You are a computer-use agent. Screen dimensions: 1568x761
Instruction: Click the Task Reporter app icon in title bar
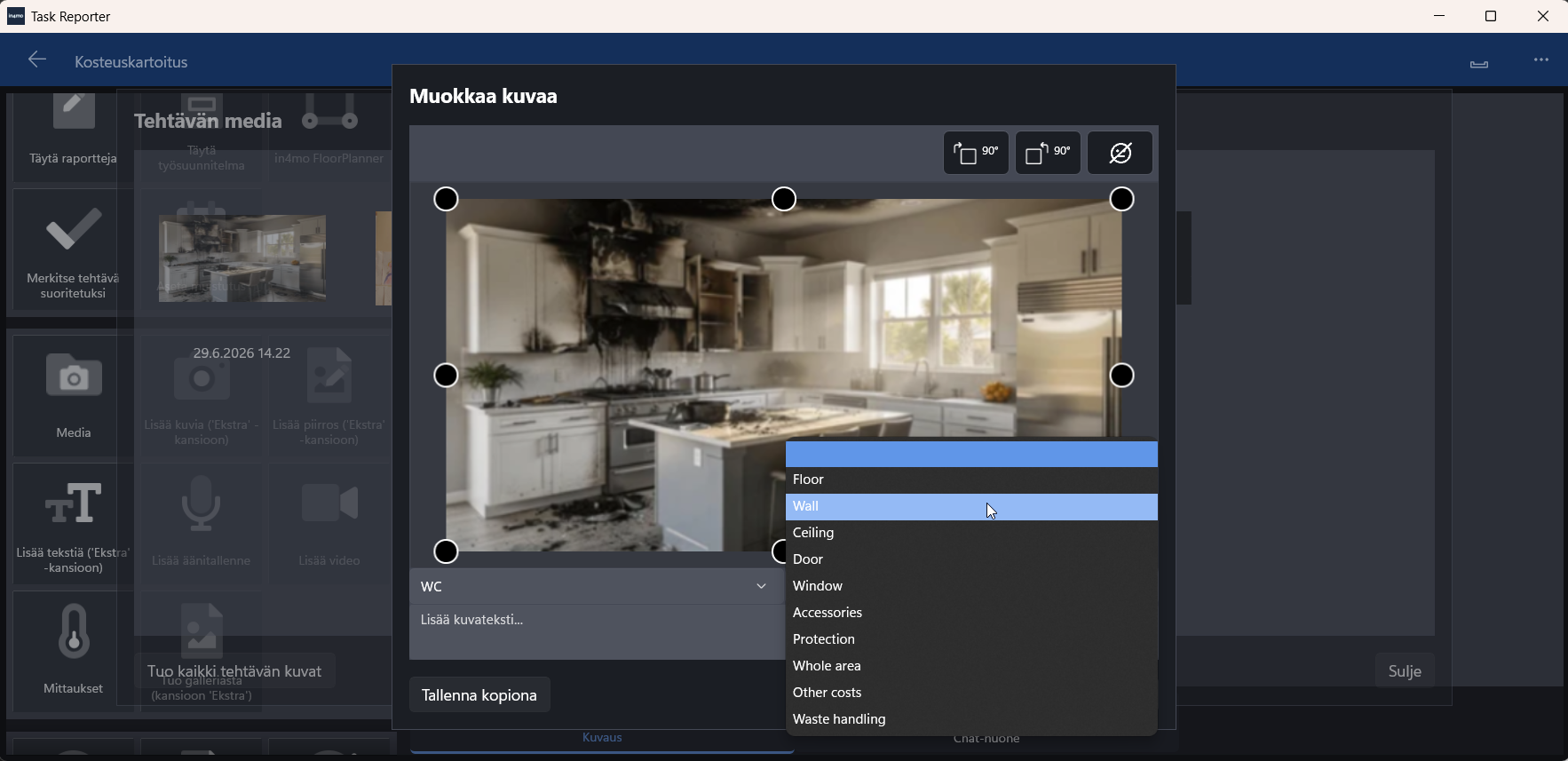[x=16, y=16]
